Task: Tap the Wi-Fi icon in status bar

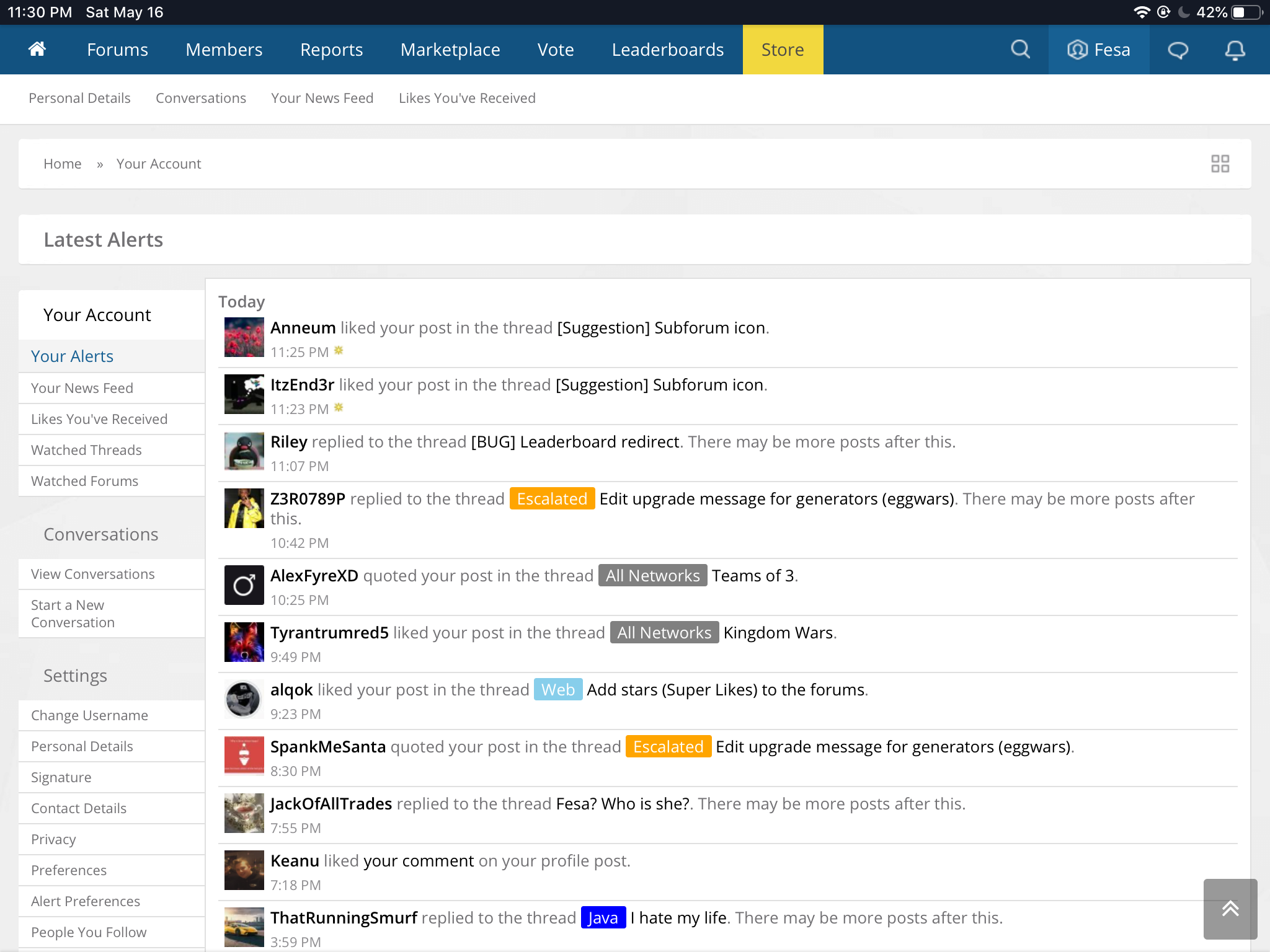Action: click(x=1141, y=12)
